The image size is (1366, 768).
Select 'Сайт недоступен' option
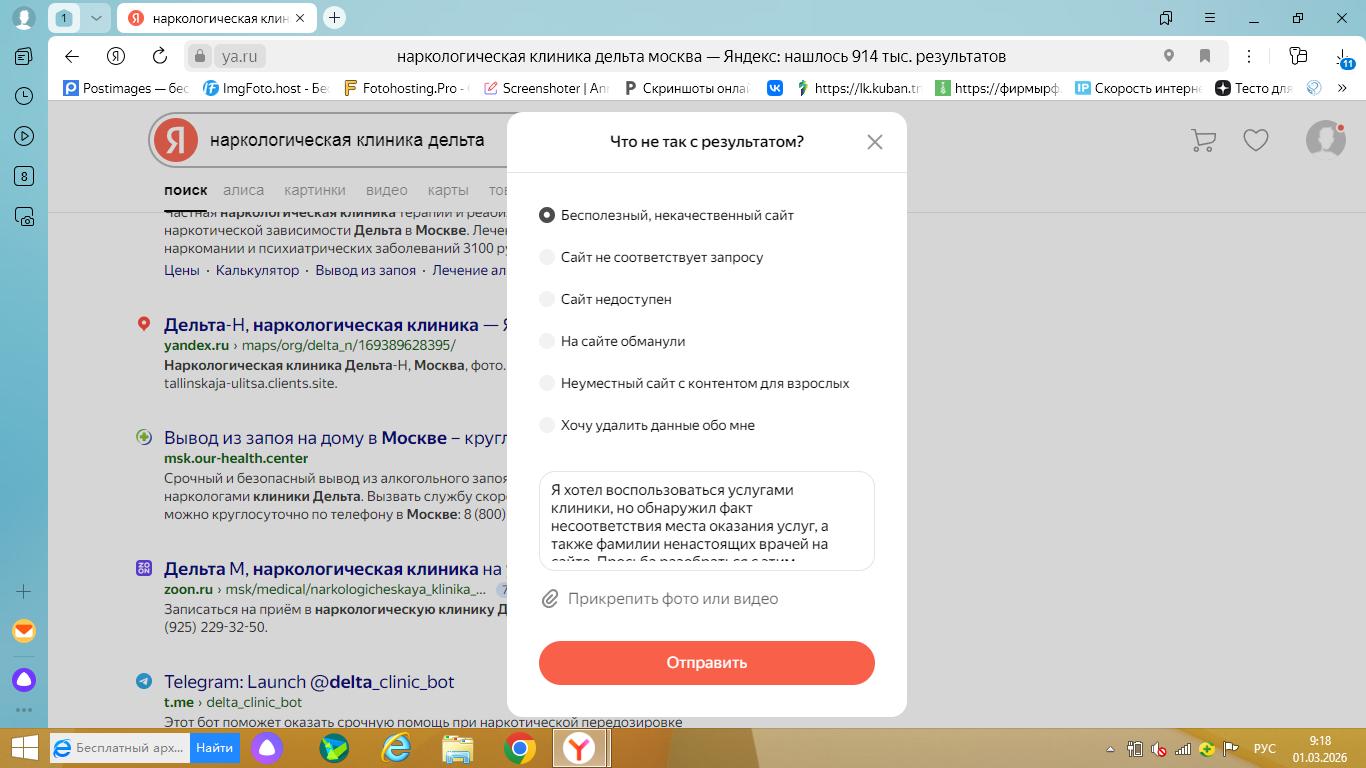coord(605,299)
